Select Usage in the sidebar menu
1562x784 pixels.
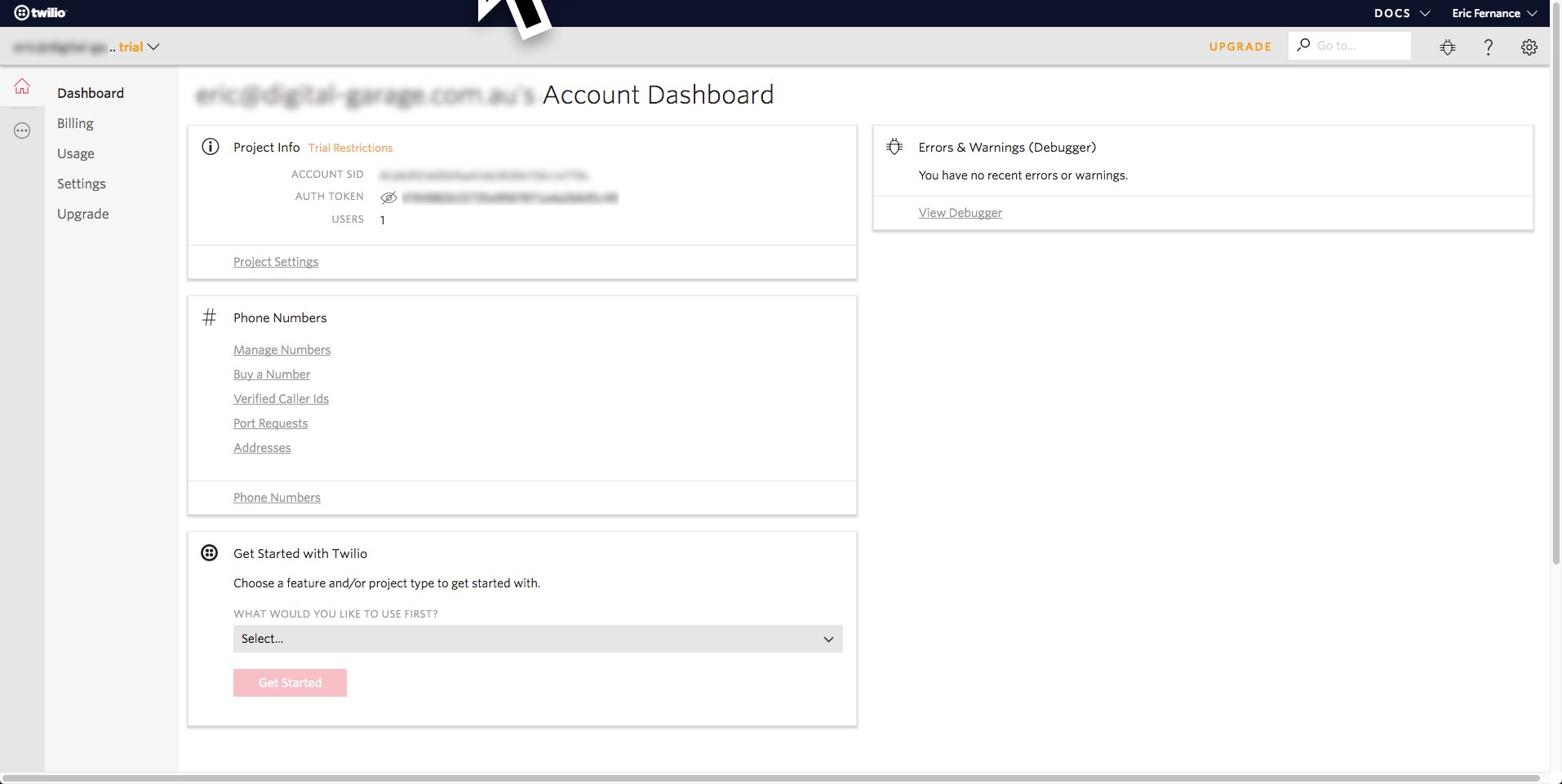coord(76,153)
